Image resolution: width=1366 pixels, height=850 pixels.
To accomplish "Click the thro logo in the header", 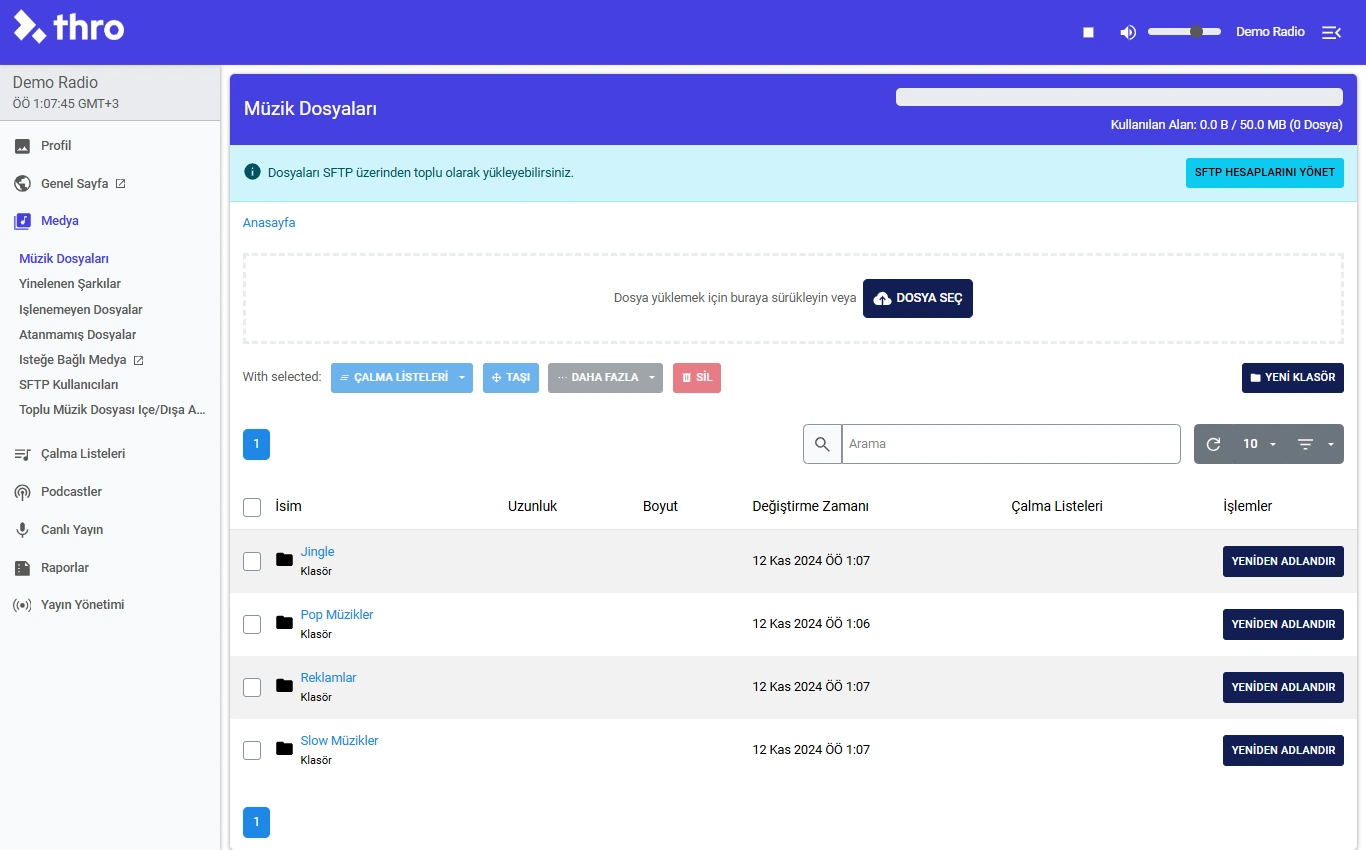I will click(x=69, y=27).
